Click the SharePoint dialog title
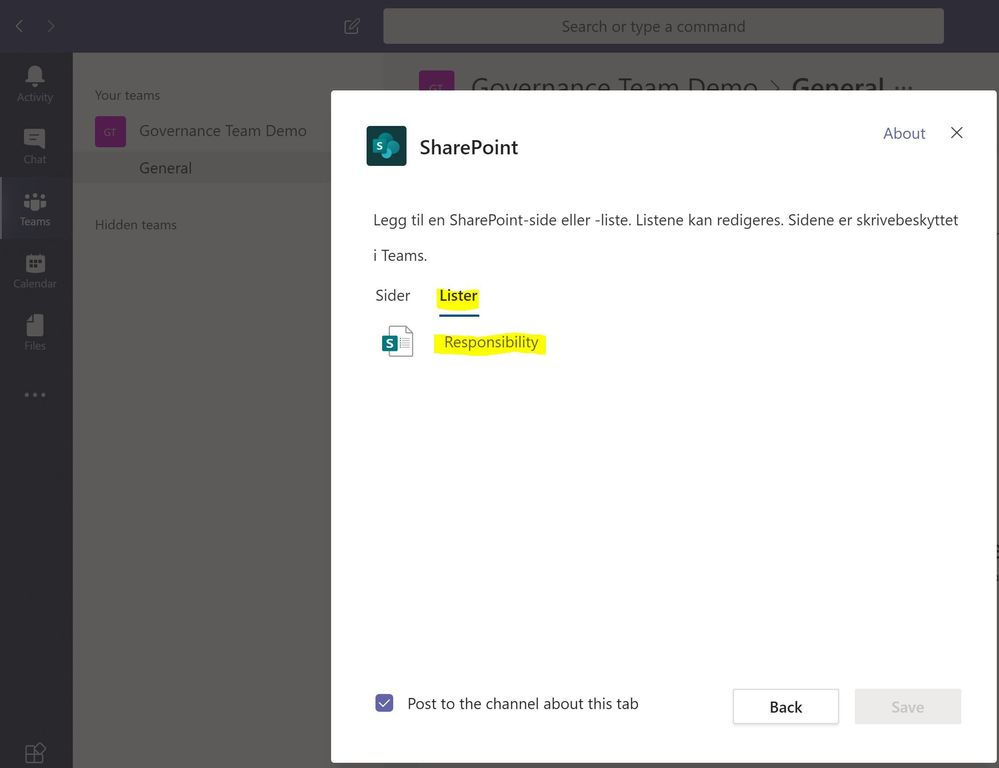The height and width of the screenshot is (768, 999). pyautogui.click(x=468, y=147)
